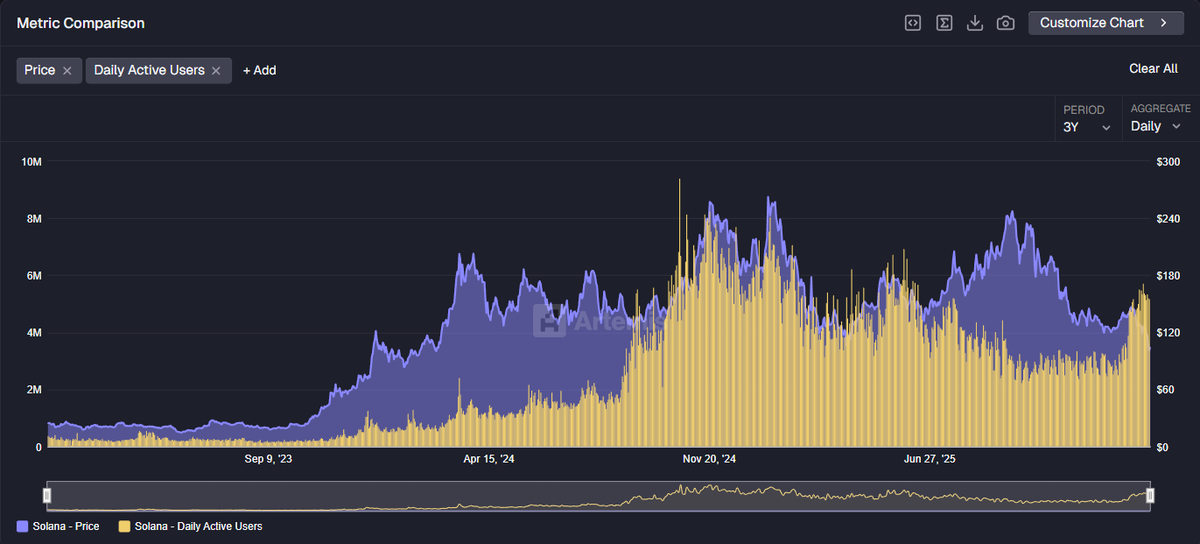
Task: Click the $240 right axis value
Action: [x=1168, y=219]
